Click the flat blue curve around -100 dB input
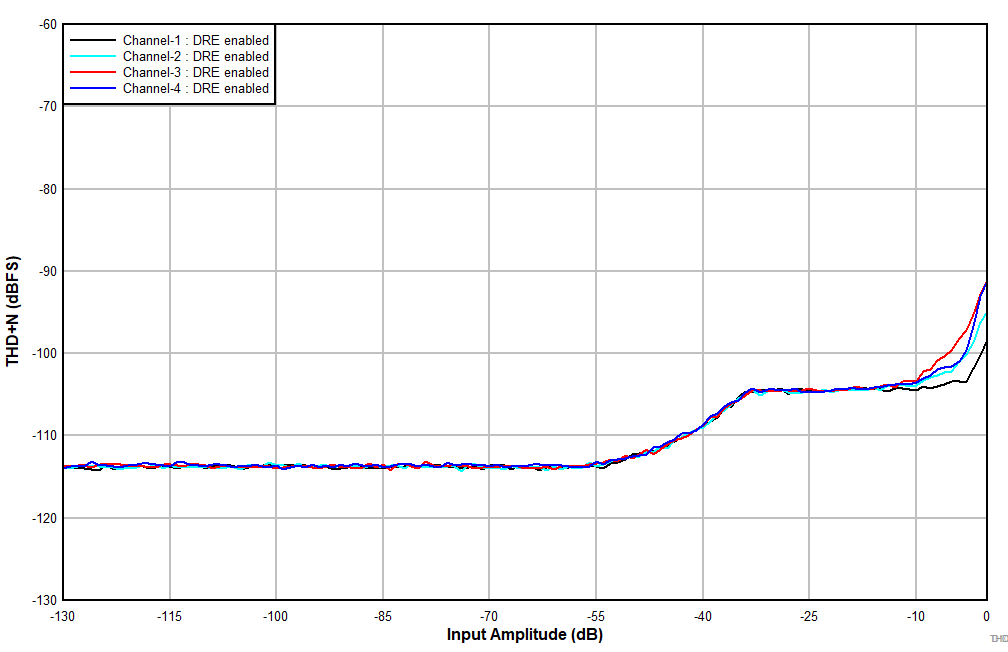1008x652 pixels. click(x=275, y=464)
